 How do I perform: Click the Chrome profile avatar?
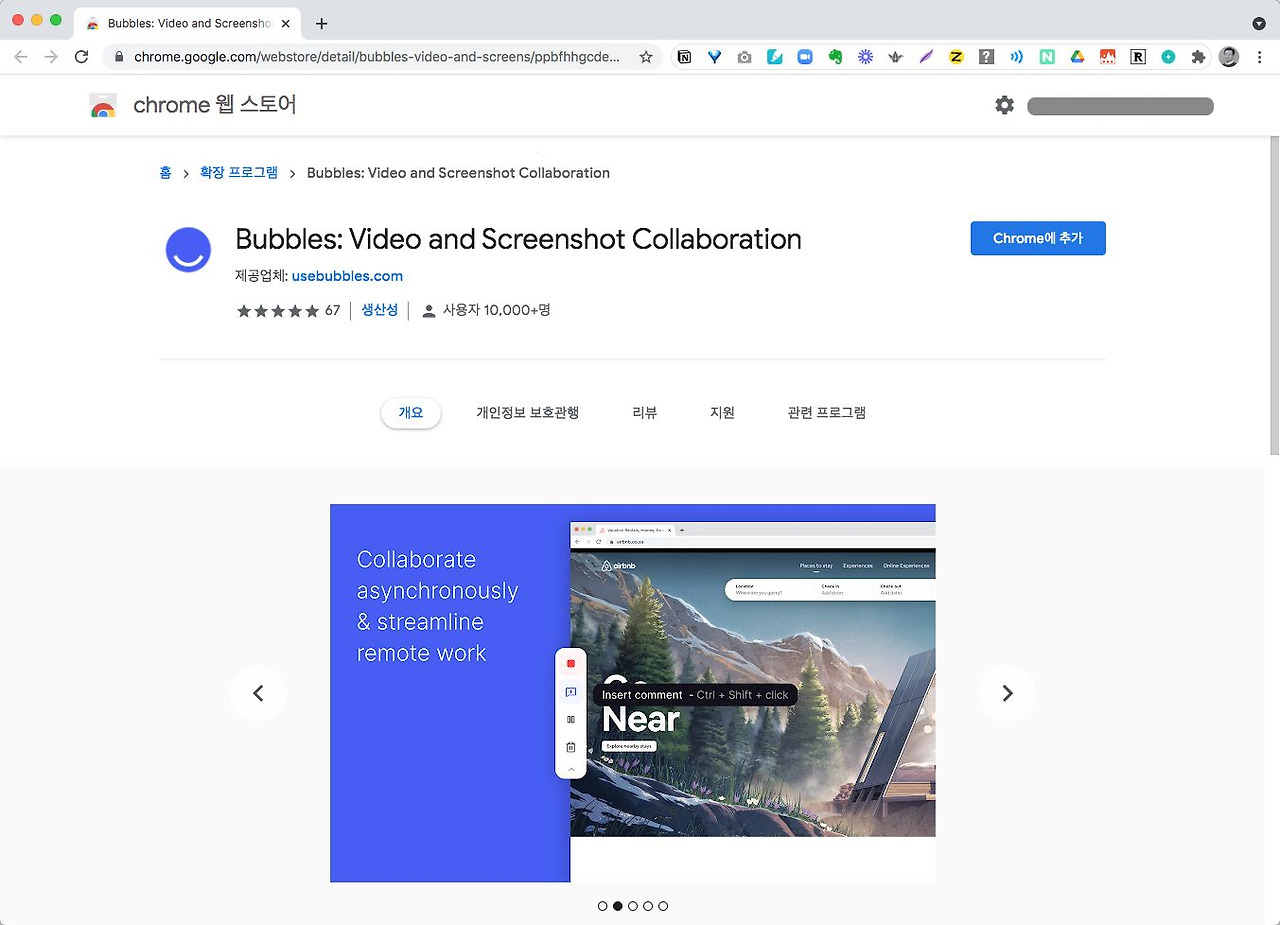pyautogui.click(x=1229, y=57)
